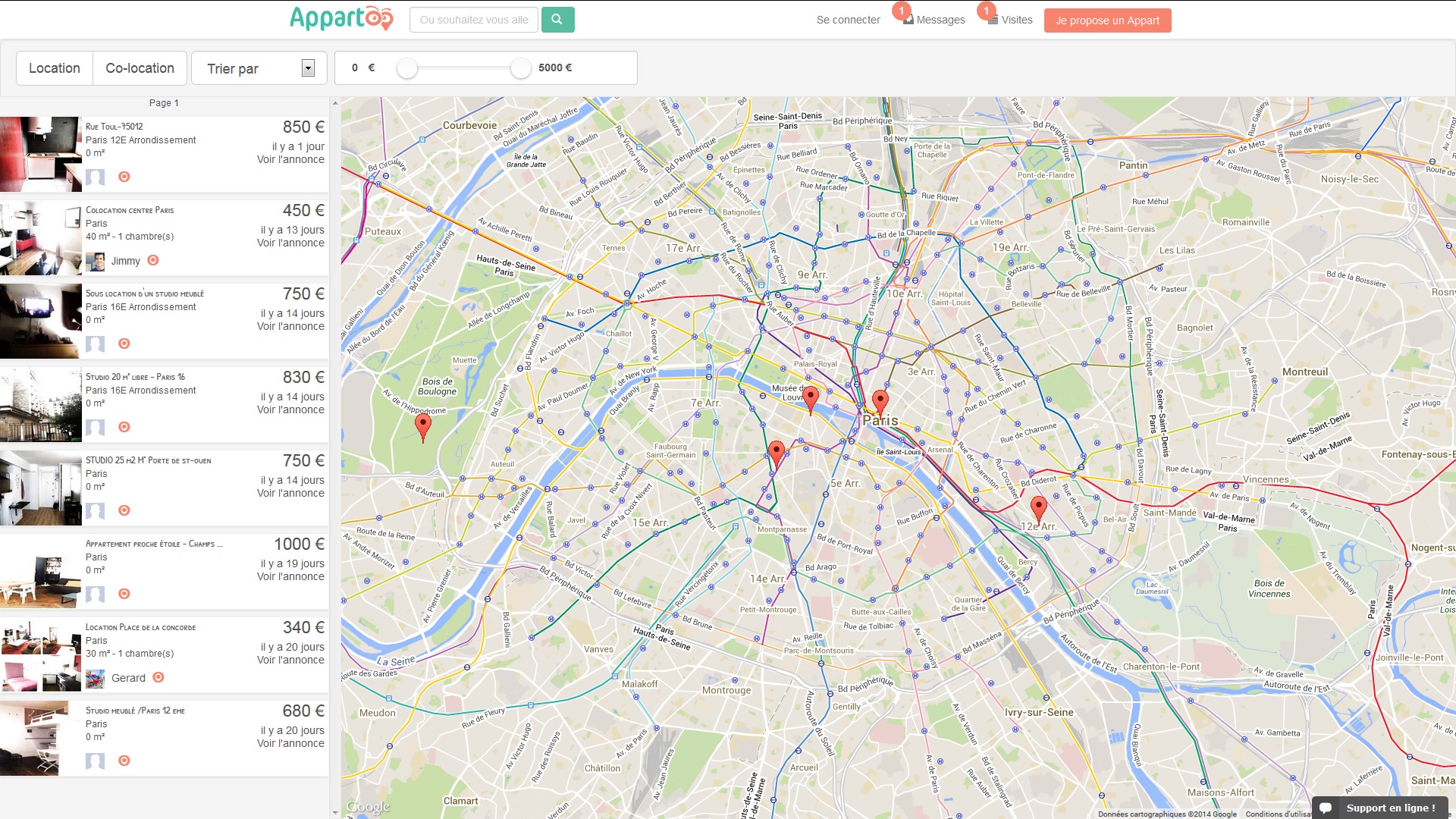Select the Co-location tab
The height and width of the screenshot is (819, 1456).
(x=140, y=68)
